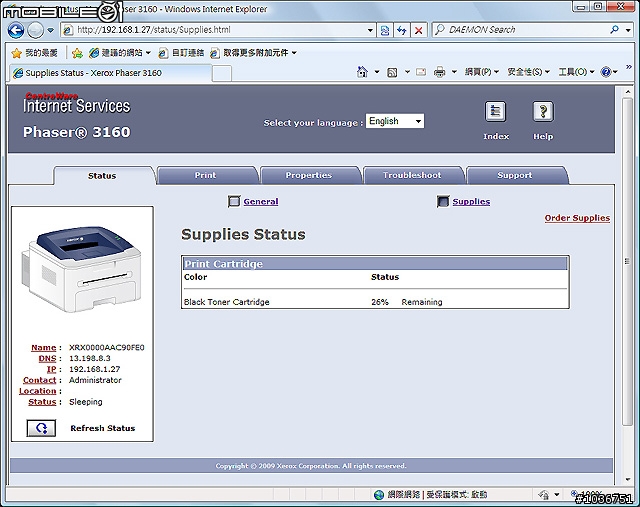Click the RSS feeds icon
Screen dimensions: 640x507
[x=392, y=72]
